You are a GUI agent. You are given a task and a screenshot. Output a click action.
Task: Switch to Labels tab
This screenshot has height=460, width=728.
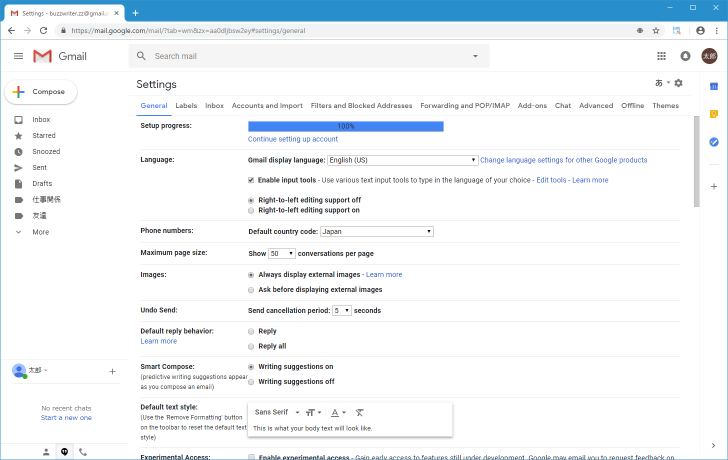click(x=186, y=106)
